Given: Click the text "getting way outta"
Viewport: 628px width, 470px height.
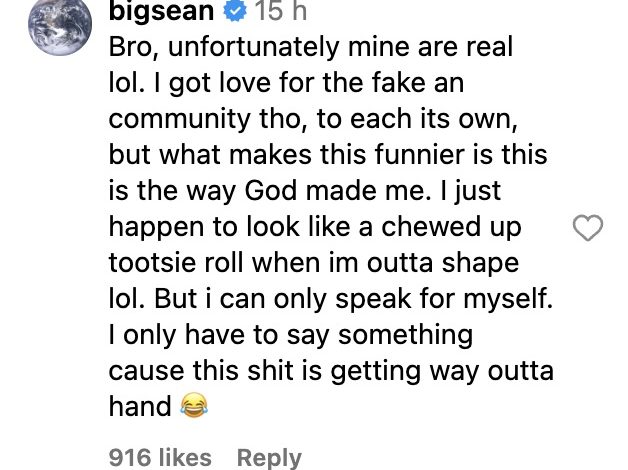Looking at the screenshot, I should click(456, 370).
